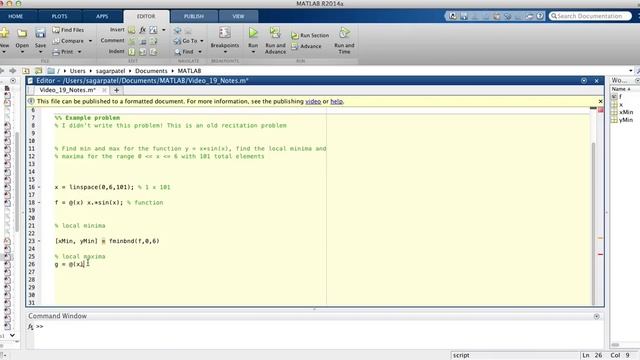Click the back arrow in Navigate group
Viewport: 640px width, 360px height.
(177, 30)
